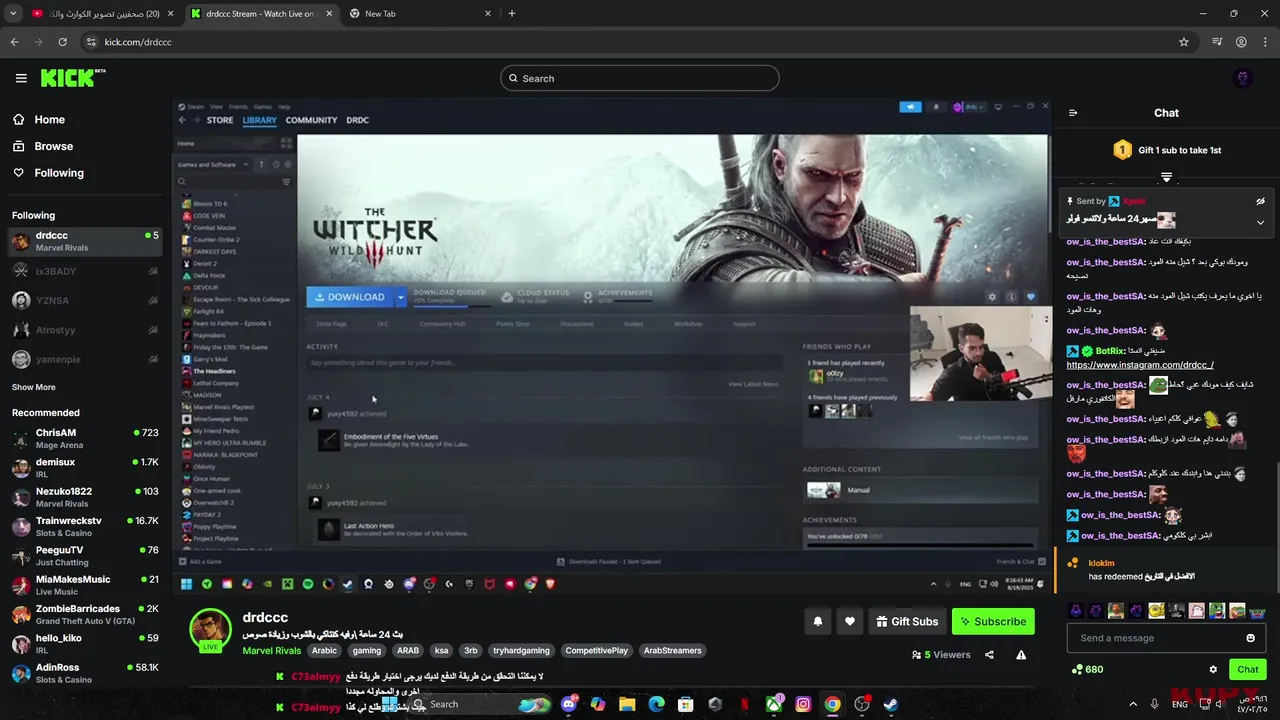Open the Instagram link in chat
1280x720 pixels.
point(1140,365)
